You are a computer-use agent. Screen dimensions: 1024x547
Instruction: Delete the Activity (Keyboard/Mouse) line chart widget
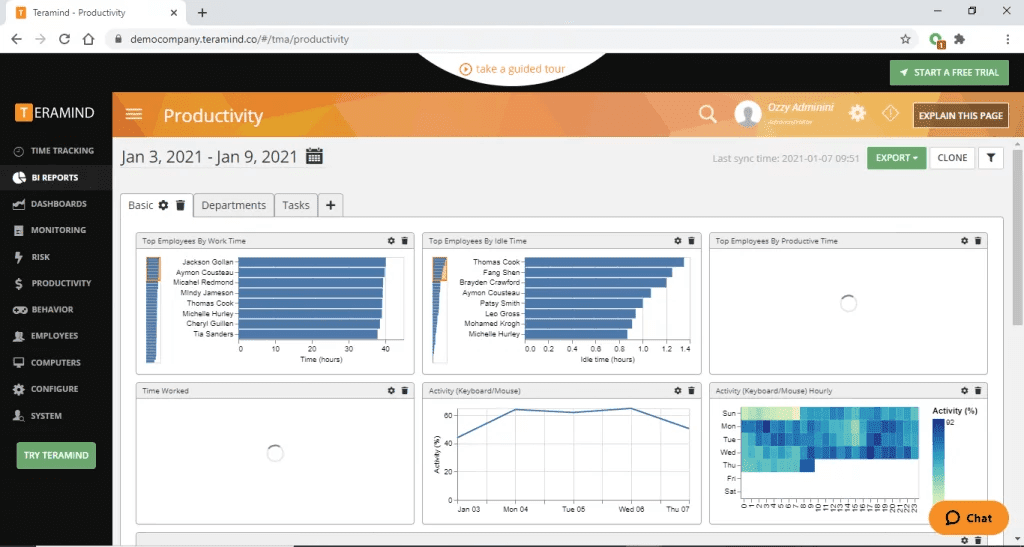click(x=691, y=390)
